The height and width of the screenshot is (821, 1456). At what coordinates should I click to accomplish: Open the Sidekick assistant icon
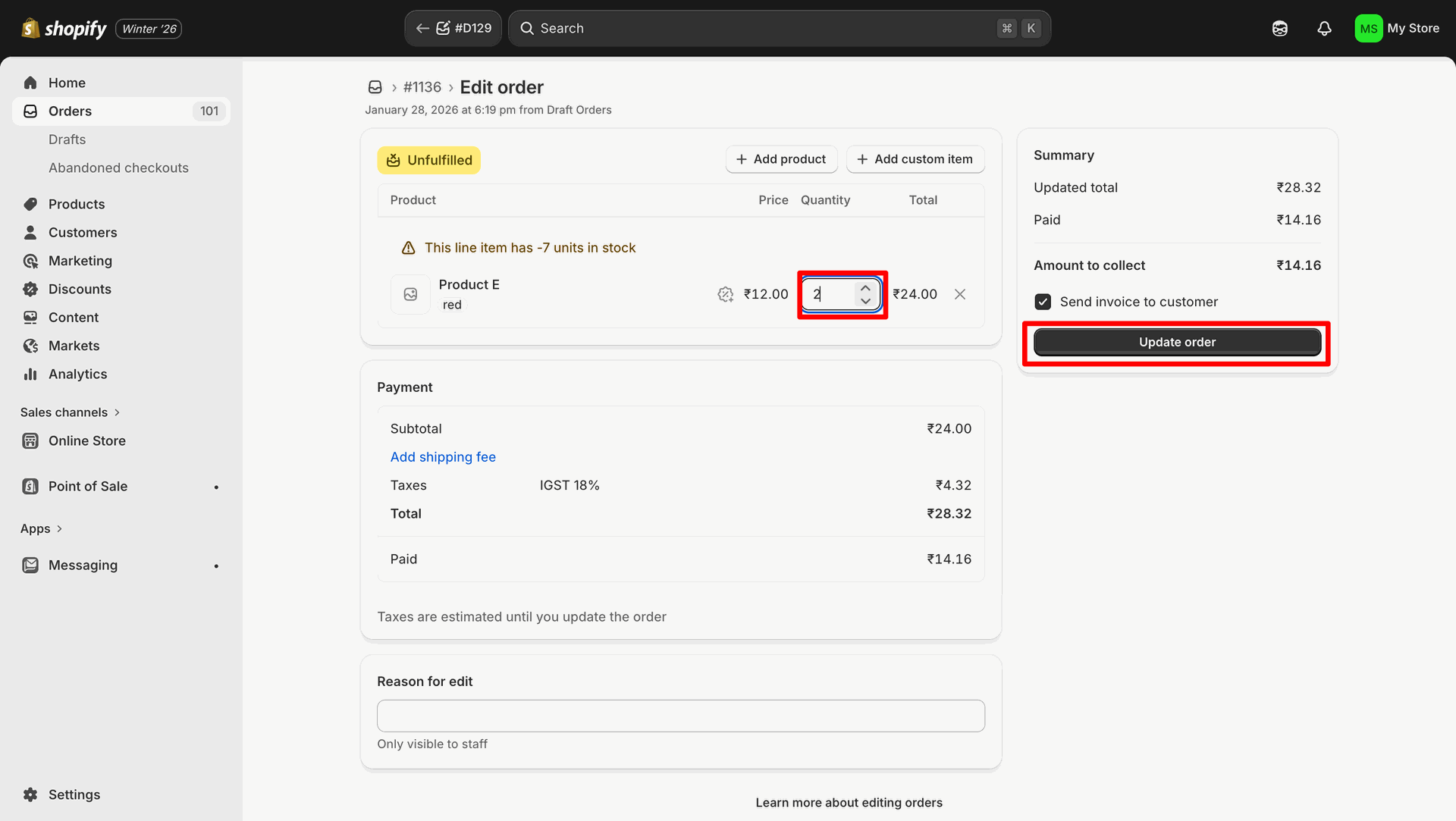pos(1279,29)
